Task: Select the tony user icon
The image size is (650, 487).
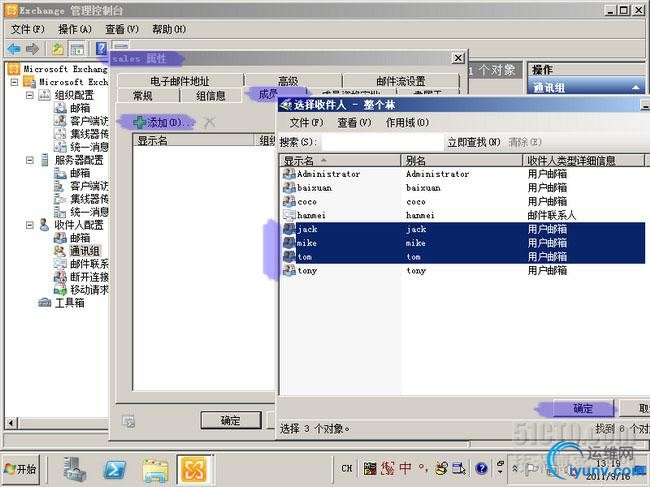Action: tap(289, 270)
